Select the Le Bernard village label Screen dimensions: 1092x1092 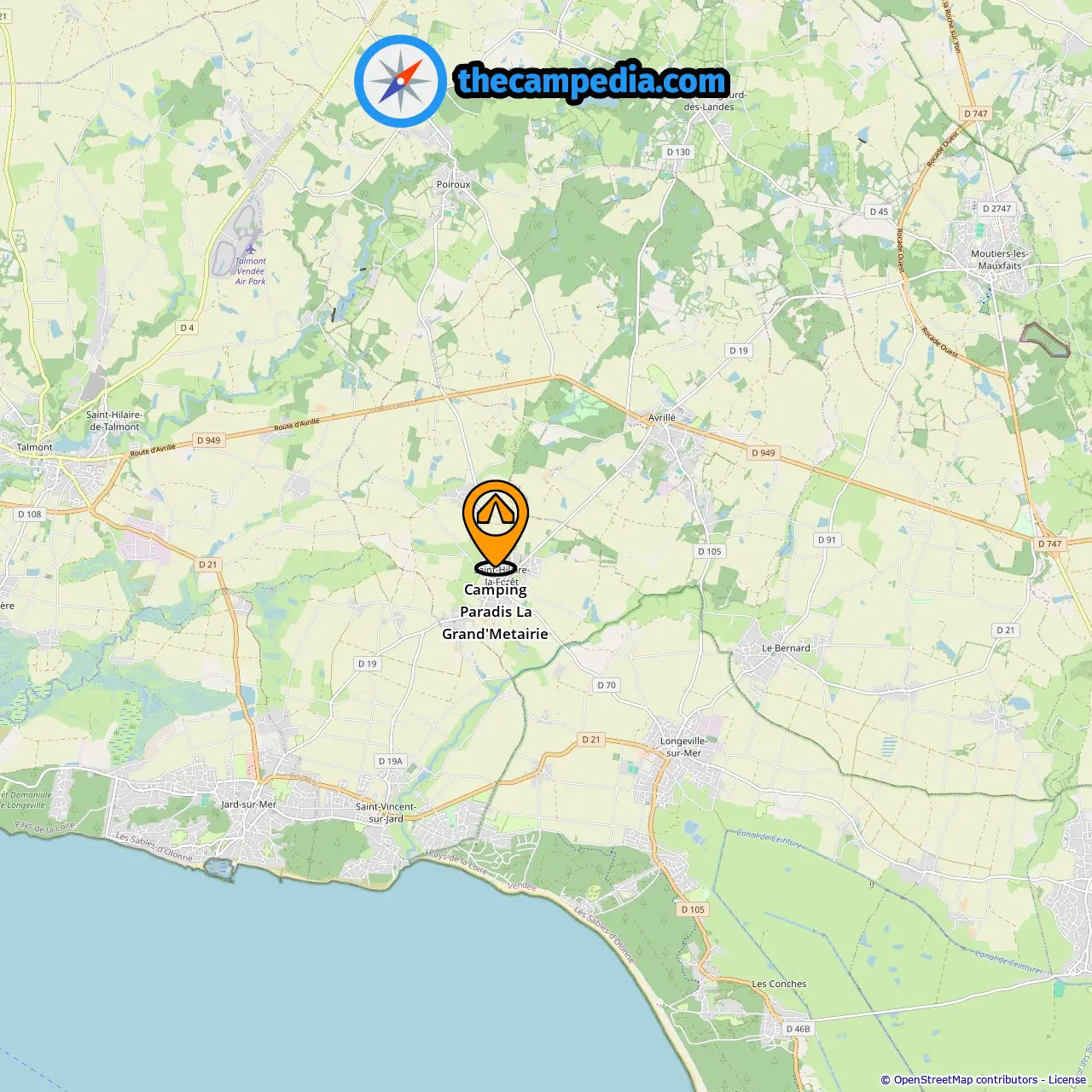click(786, 648)
